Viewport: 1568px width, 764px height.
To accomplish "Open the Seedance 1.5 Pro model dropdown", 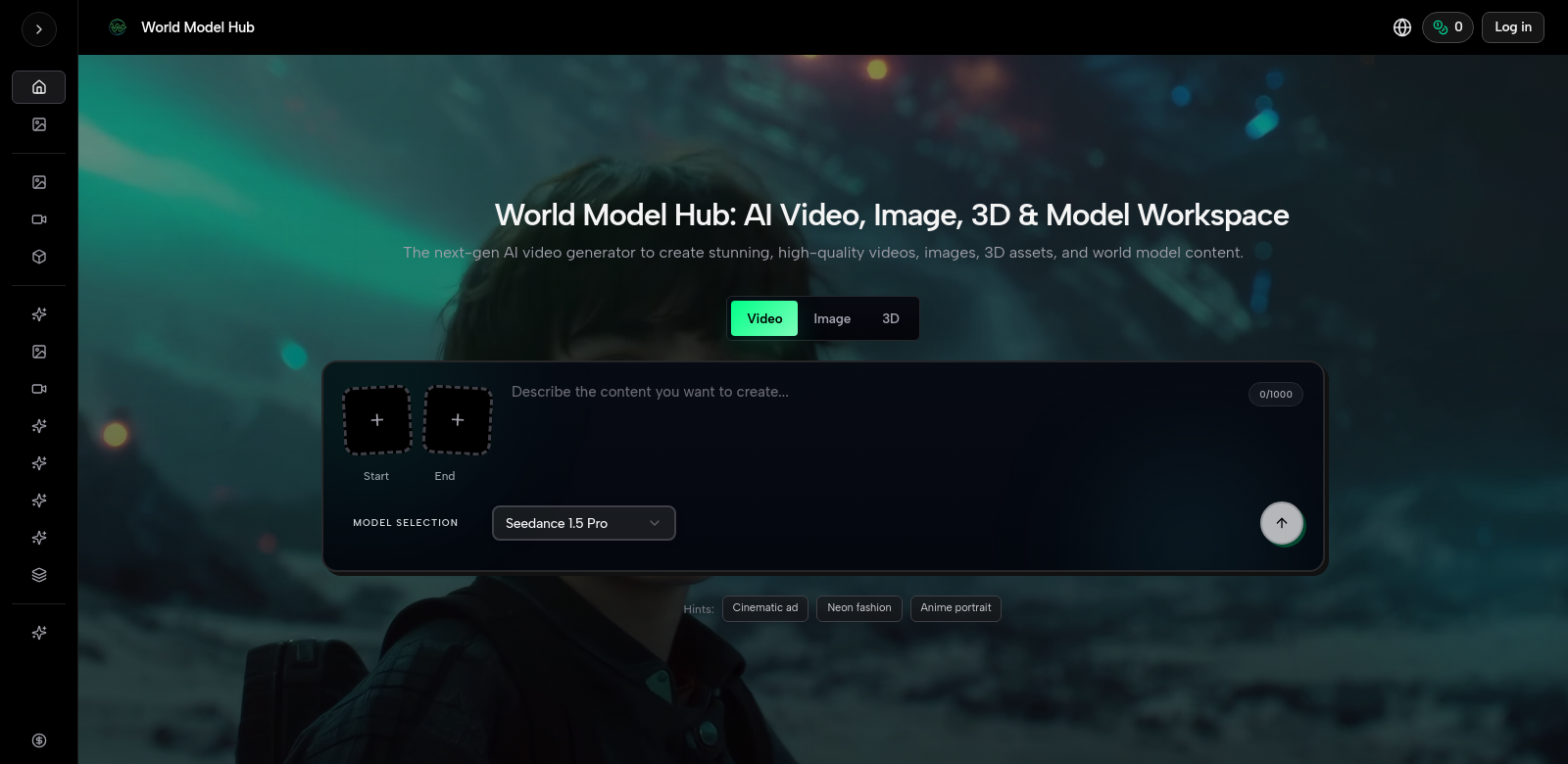I will click(x=584, y=523).
